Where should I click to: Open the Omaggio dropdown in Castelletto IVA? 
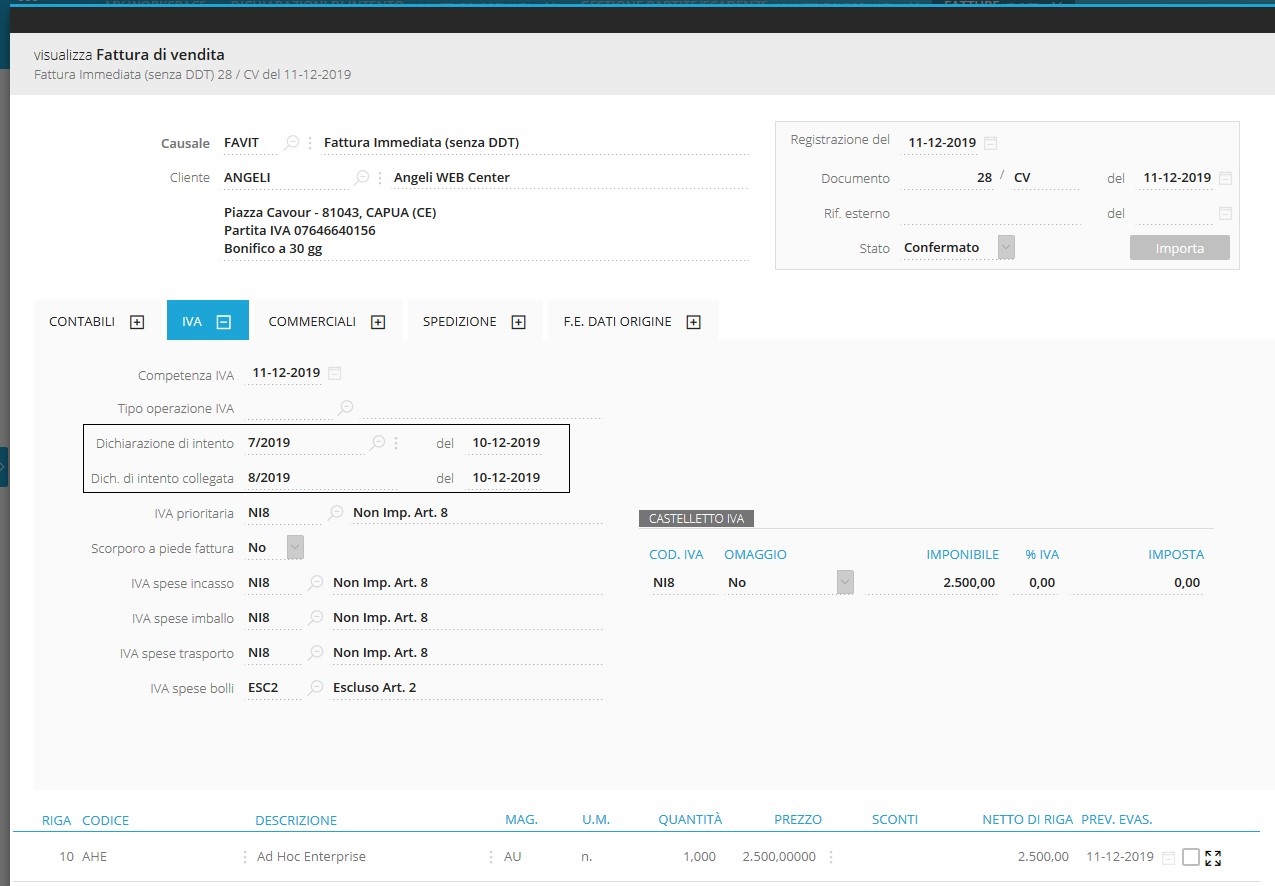(845, 583)
